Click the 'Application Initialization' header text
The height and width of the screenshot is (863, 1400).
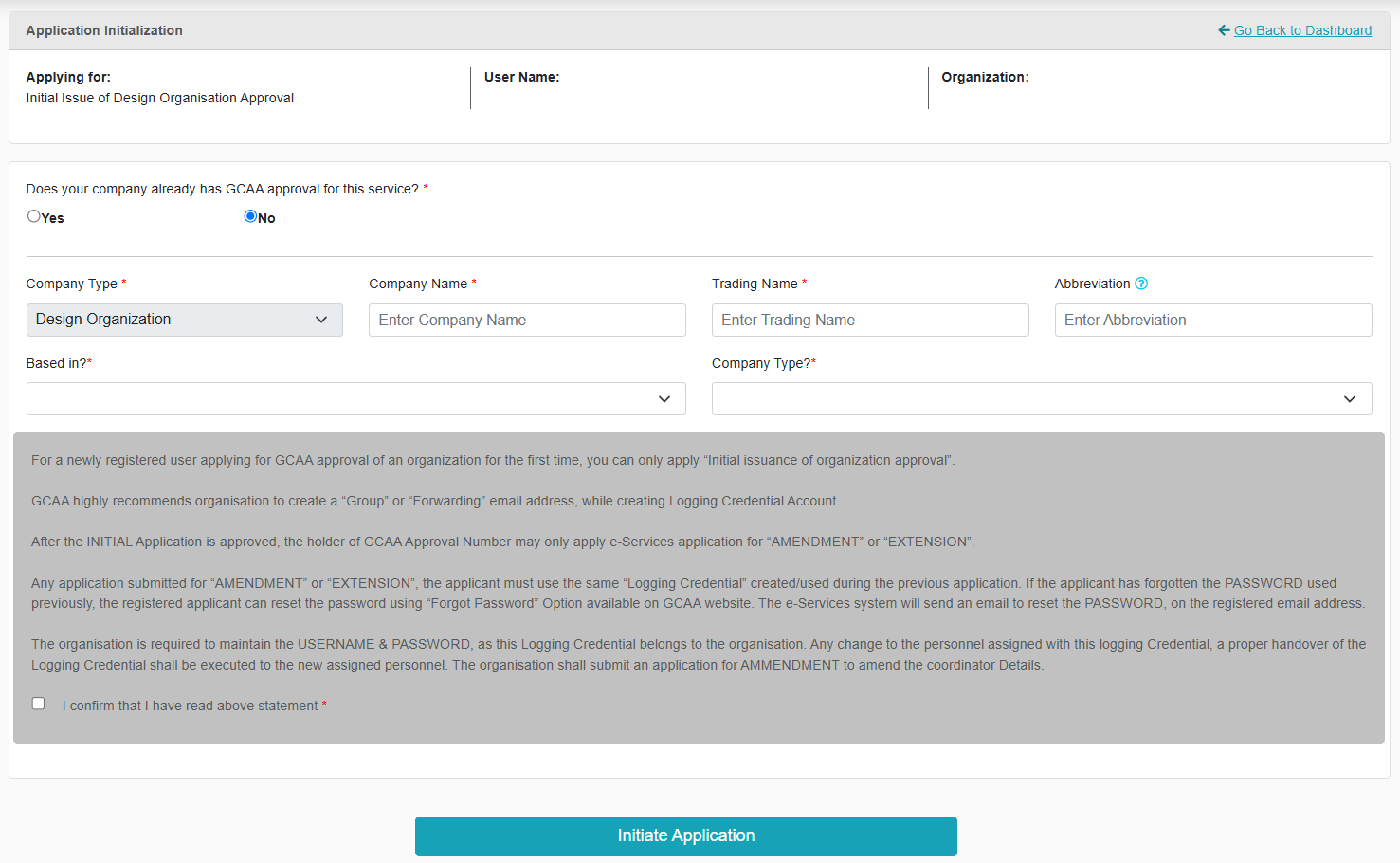[x=104, y=30]
